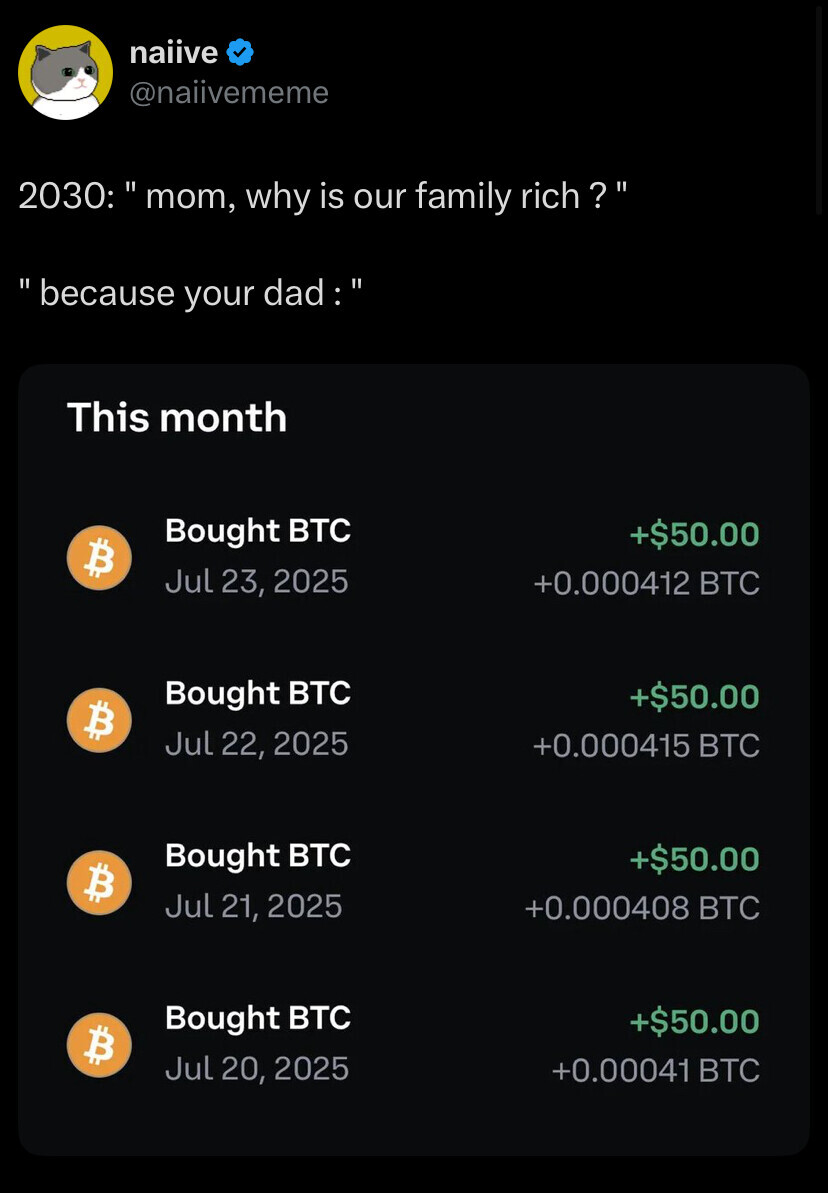Open naiive's cat profile avatar
The height and width of the screenshot is (1193, 828).
[65, 72]
